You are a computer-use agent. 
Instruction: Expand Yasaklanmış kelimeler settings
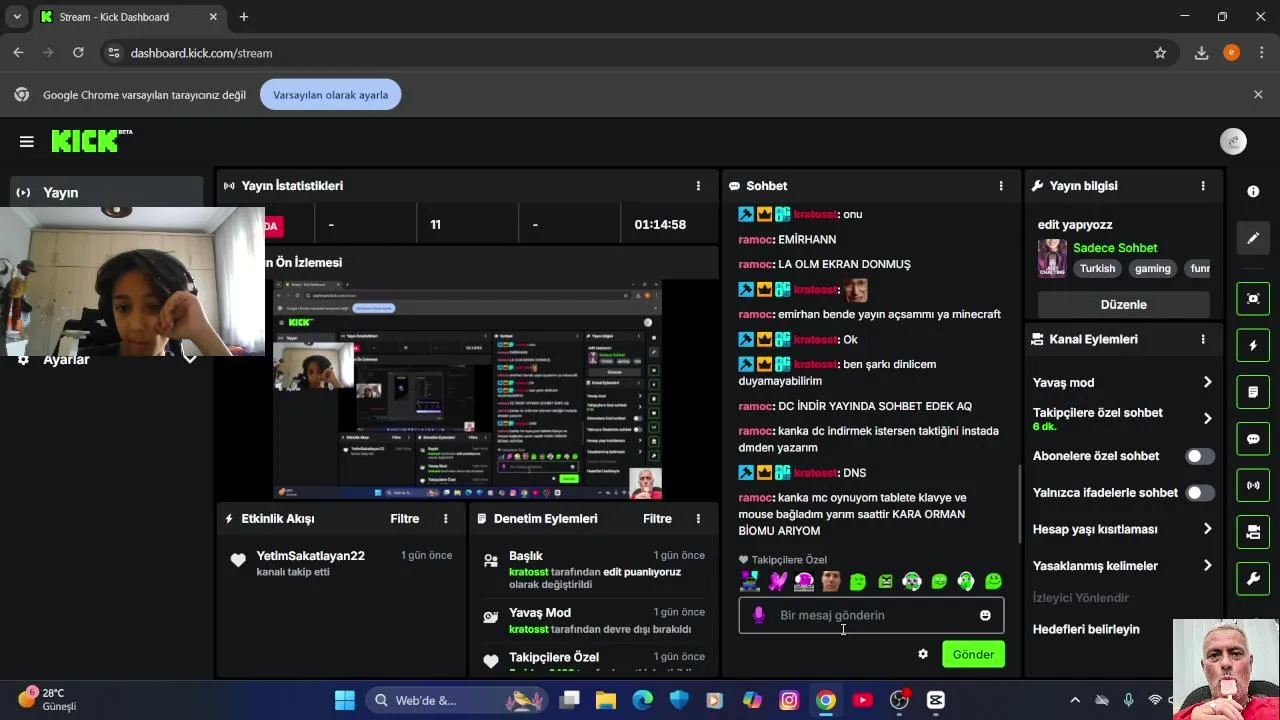click(x=1207, y=566)
